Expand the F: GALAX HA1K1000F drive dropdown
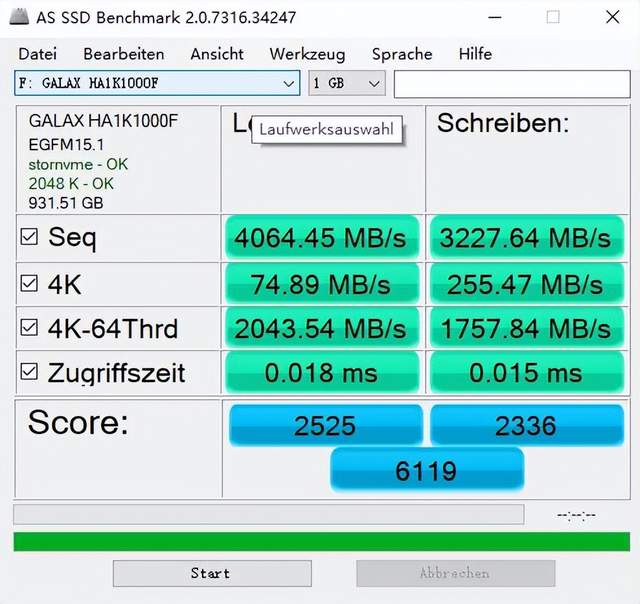Viewport: 640px width, 604px height. [x=157, y=83]
